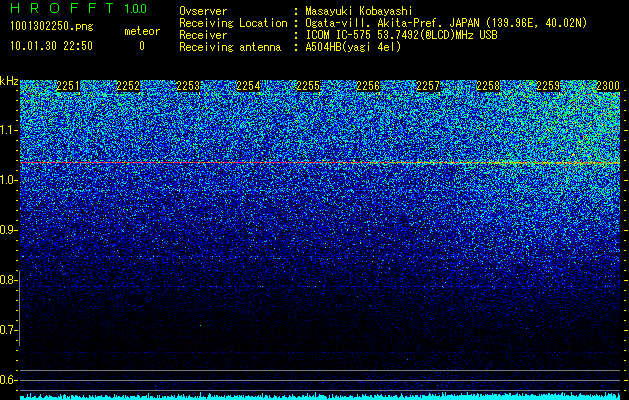Click the 2251 time marker
This screenshot has height=400, width=629.
pyautogui.click(x=68, y=86)
